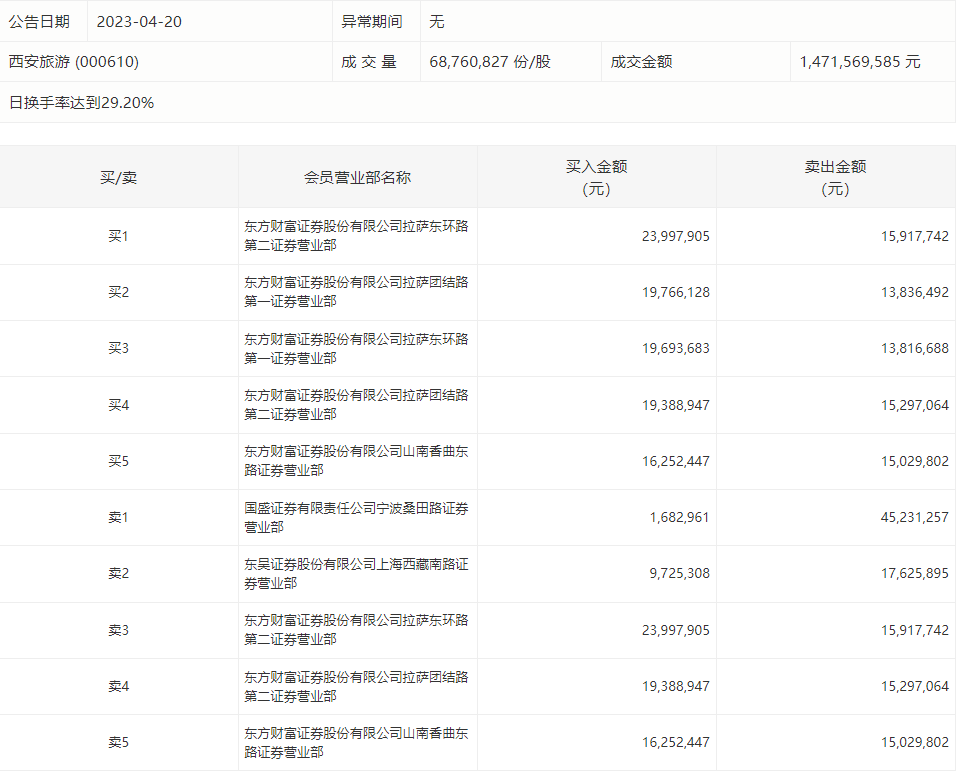Select the 卖1 row label
This screenshot has height=774, width=960.
click(x=119, y=517)
